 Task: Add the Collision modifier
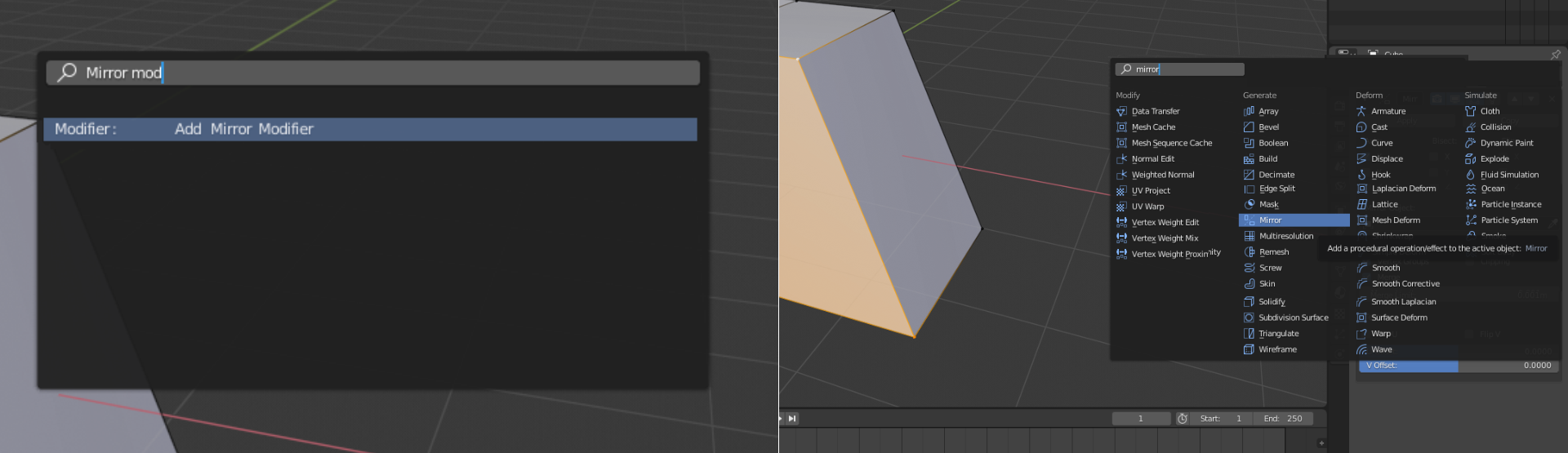tap(1488, 127)
